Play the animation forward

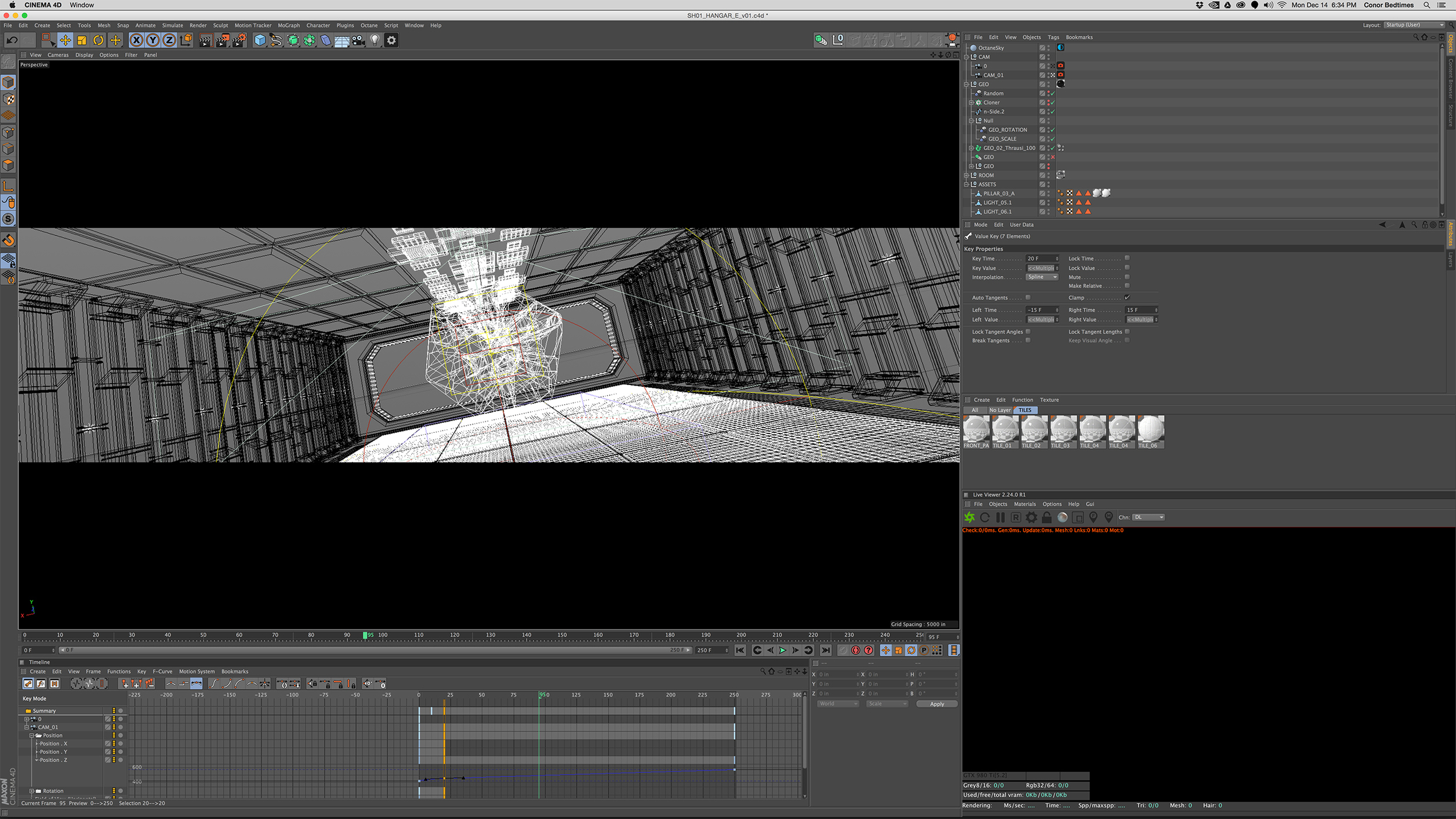tap(783, 650)
